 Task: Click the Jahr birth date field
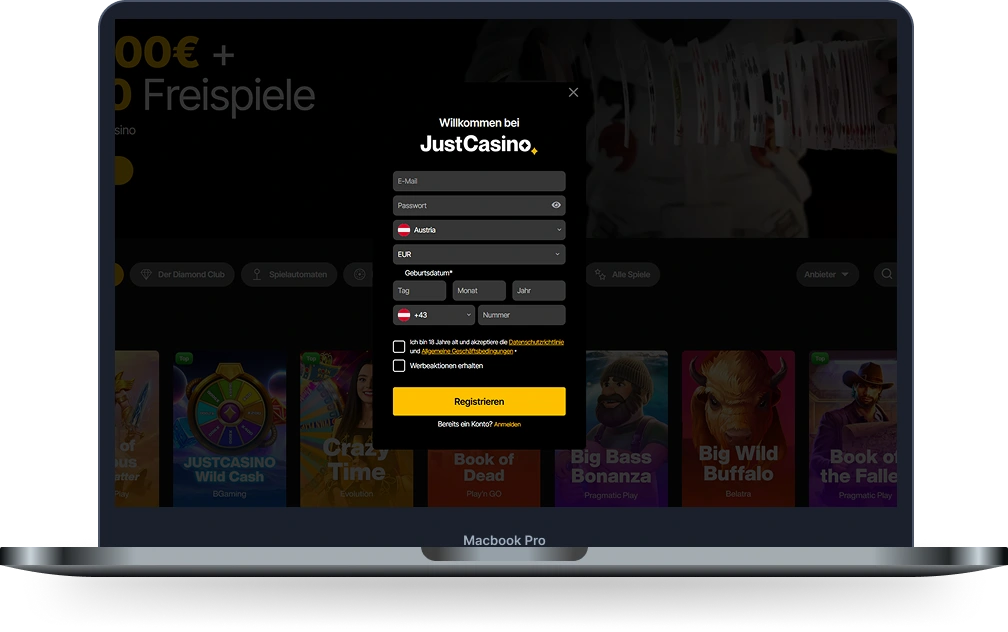(539, 291)
